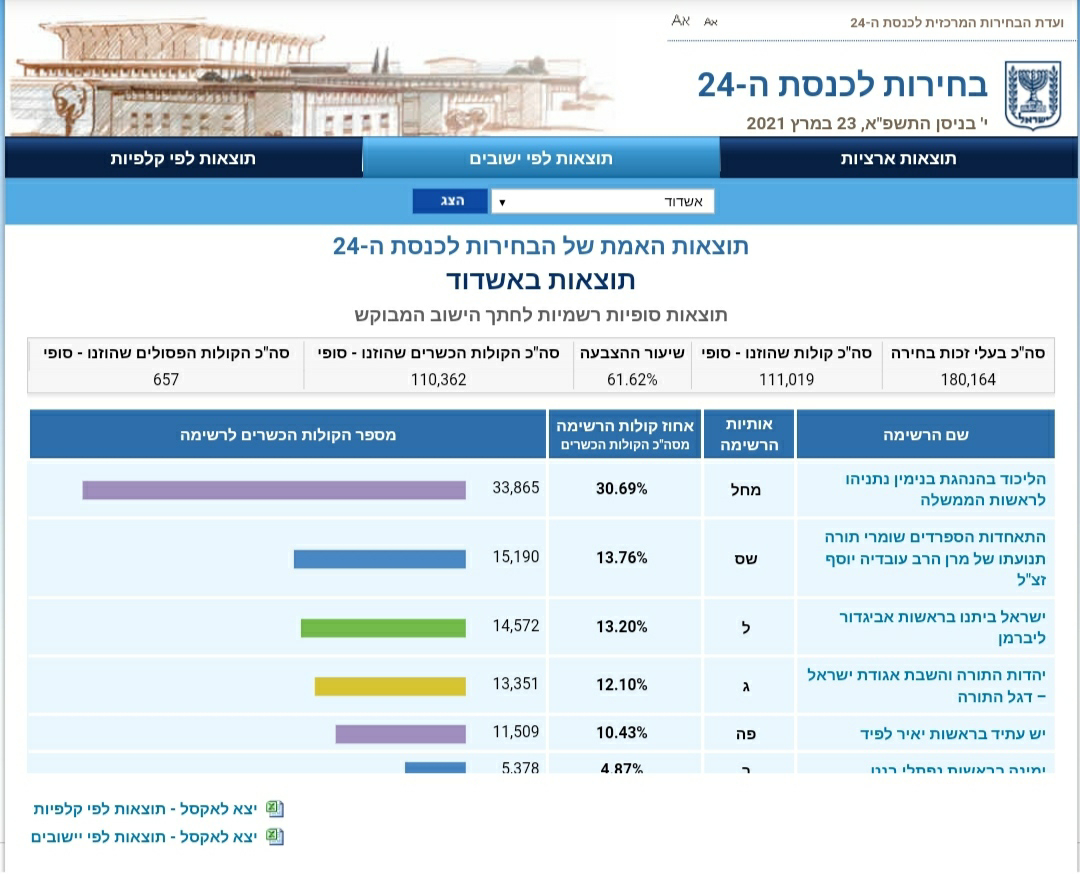The width and height of the screenshot is (1080, 874).
Task: Click the purple Likud vote bar for 33,865
Action: pyautogui.click(x=274, y=490)
